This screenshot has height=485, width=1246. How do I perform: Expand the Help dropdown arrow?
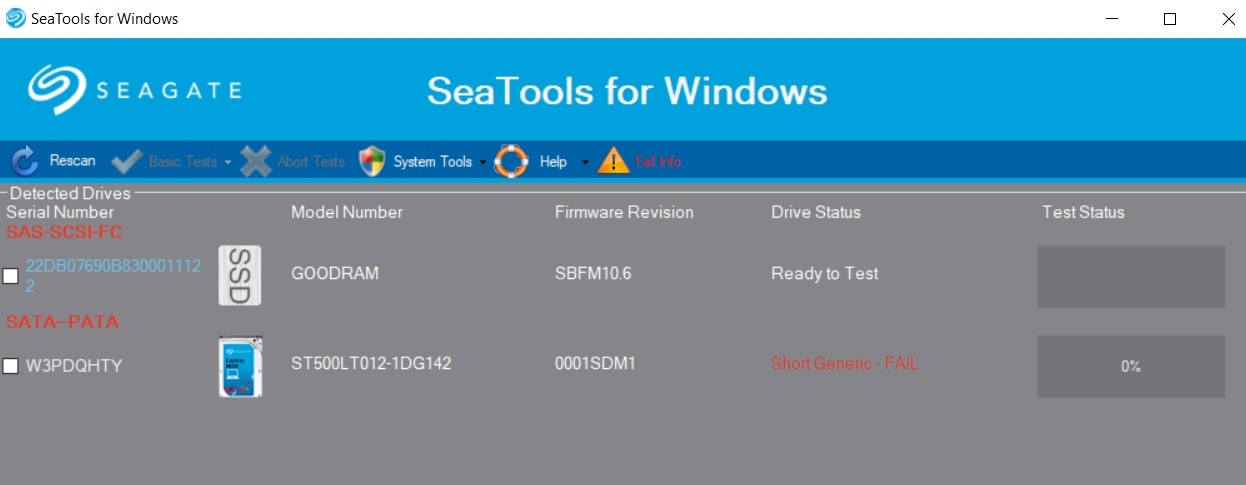585,162
